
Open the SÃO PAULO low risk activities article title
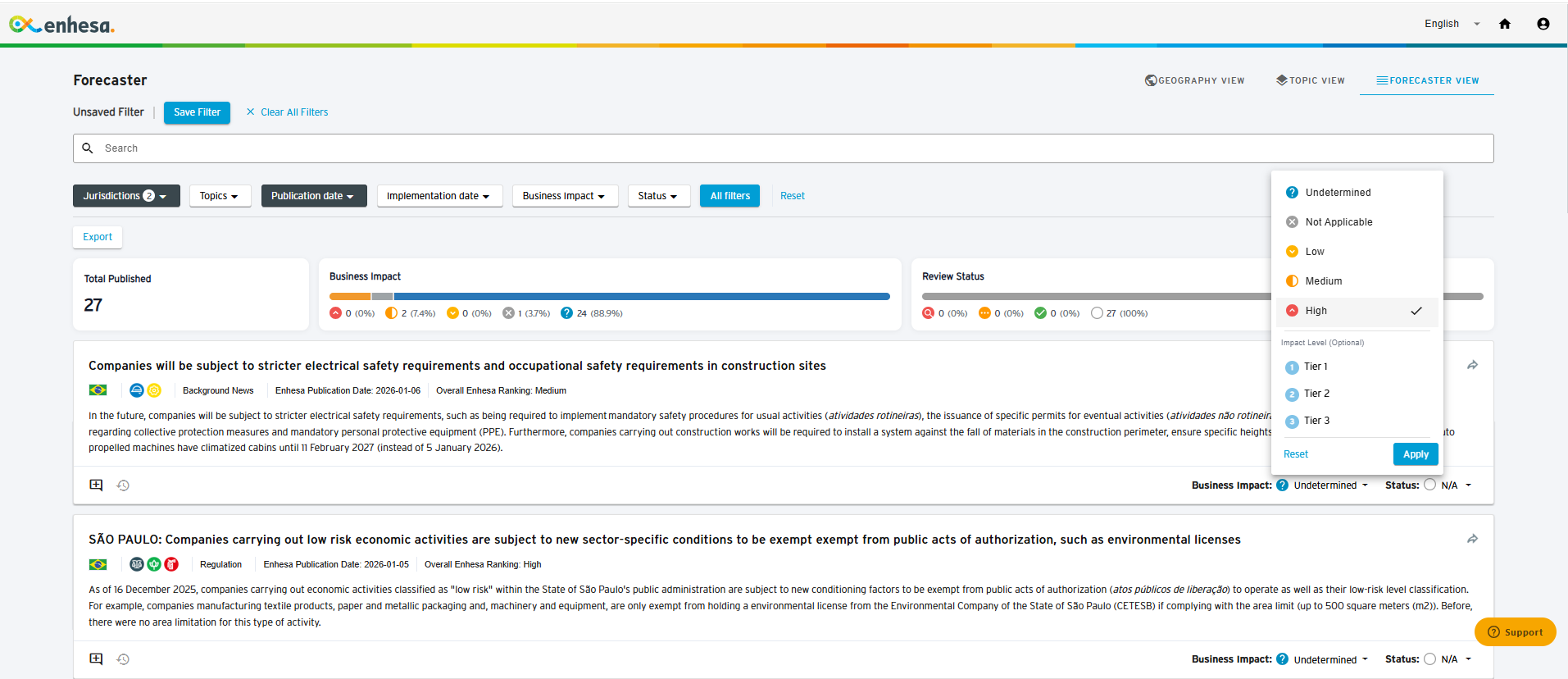[665, 540]
